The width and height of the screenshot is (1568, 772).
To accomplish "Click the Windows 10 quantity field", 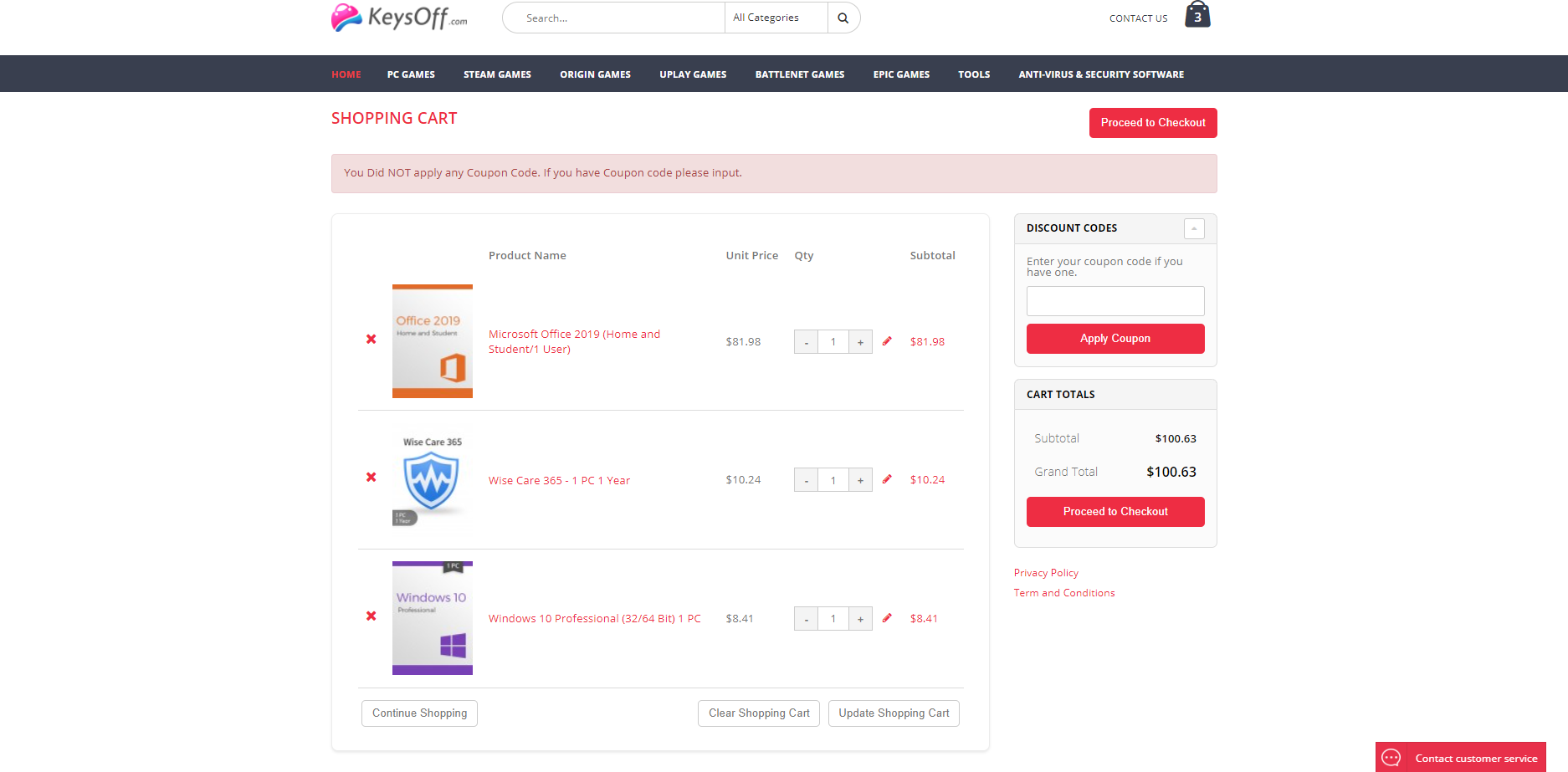I will (833, 619).
